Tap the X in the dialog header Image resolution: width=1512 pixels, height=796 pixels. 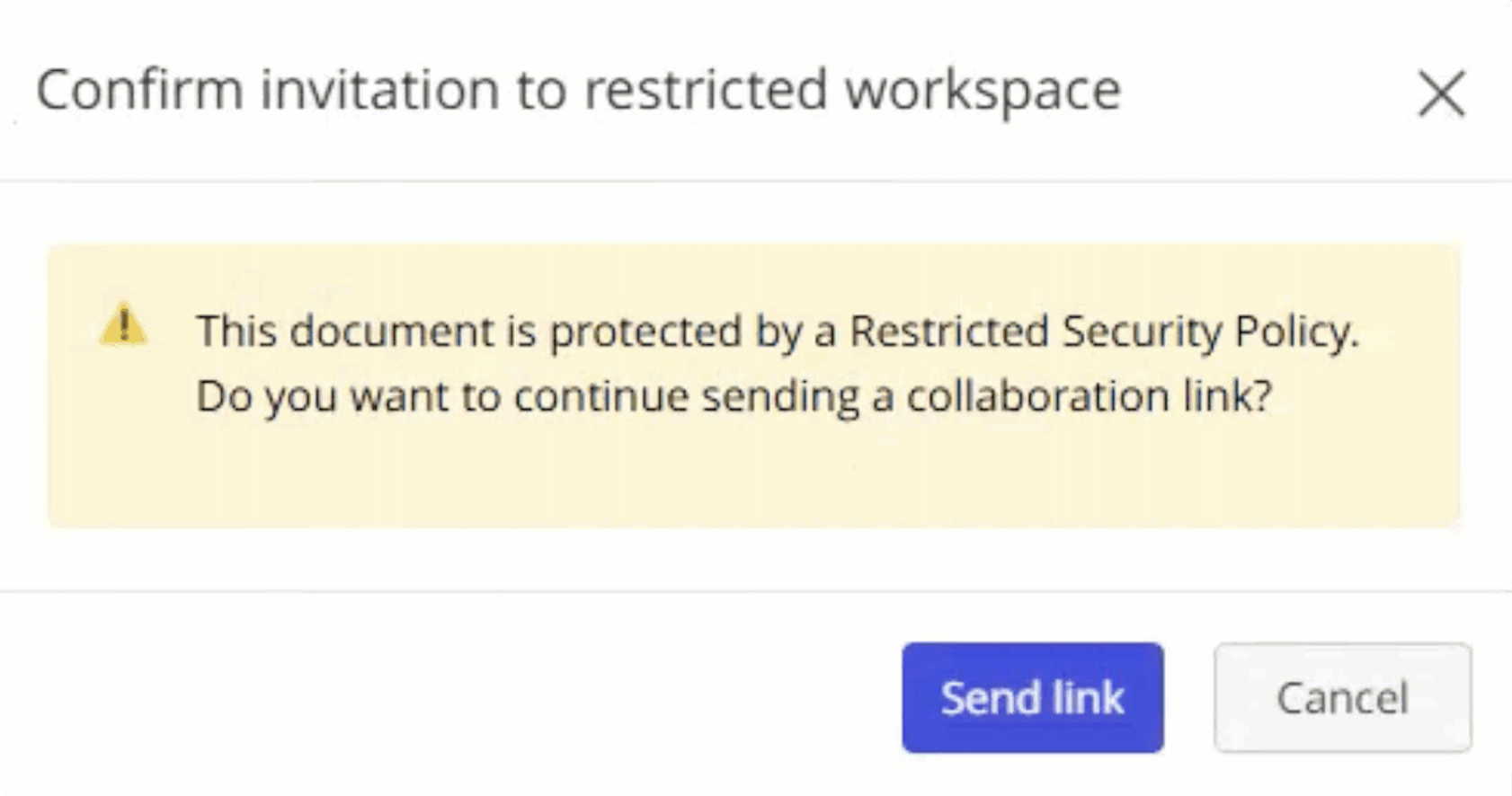pyautogui.click(x=1441, y=93)
